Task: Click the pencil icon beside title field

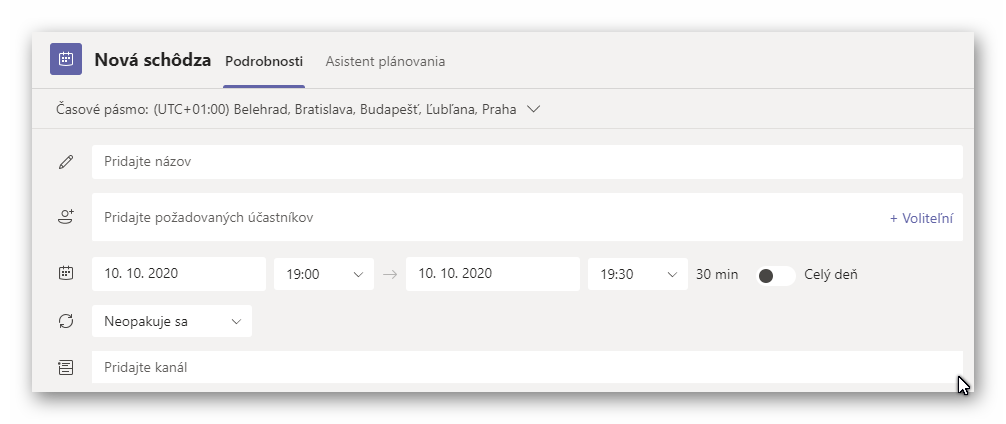Action: coord(66,162)
